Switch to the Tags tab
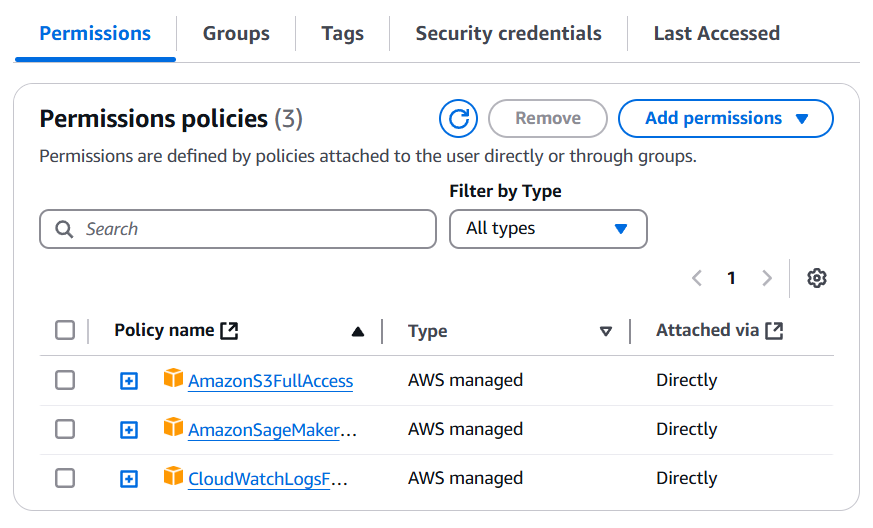The height and width of the screenshot is (528, 873). click(x=342, y=33)
